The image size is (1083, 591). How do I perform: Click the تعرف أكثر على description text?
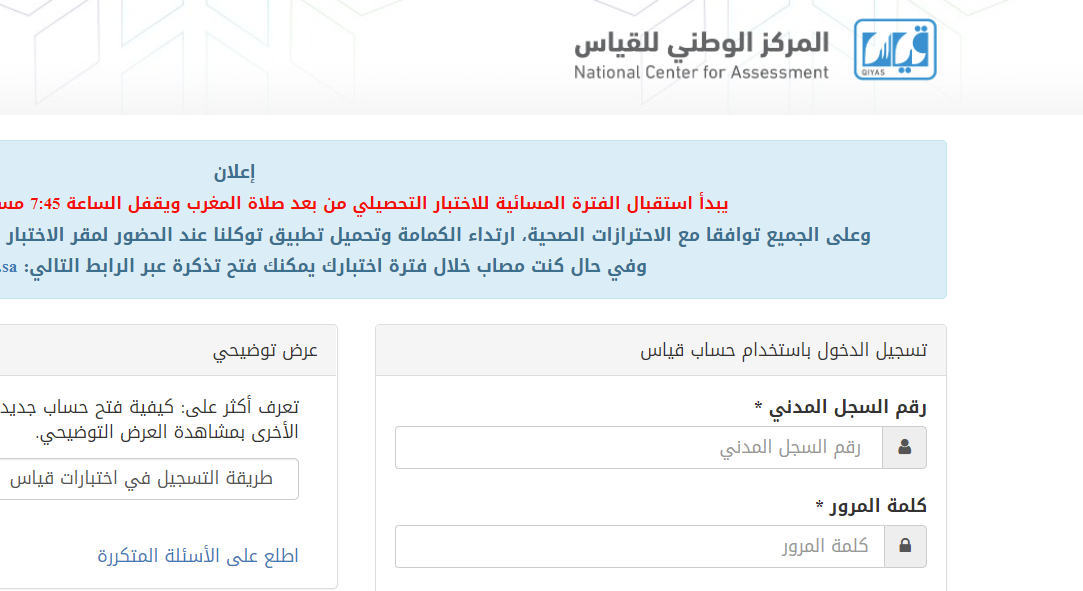149,407
